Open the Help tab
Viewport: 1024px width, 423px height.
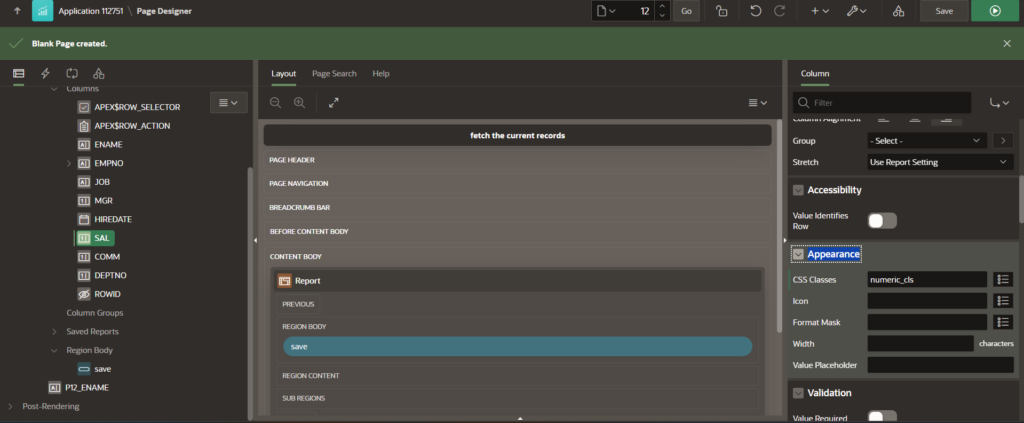pyautogui.click(x=380, y=73)
